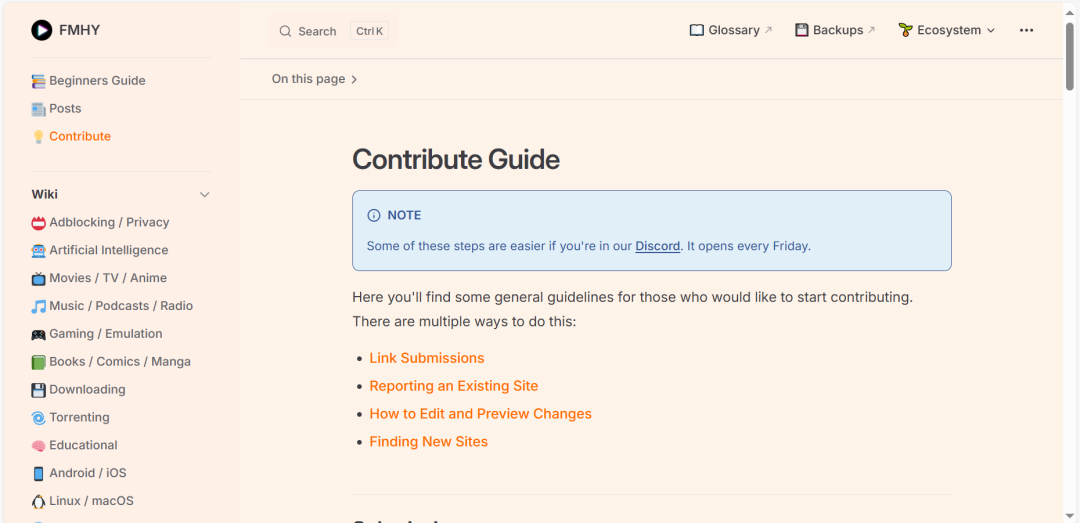Jump to Link Submissions section
The width and height of the screenshot is (1080, 523).
coord(426,358)
